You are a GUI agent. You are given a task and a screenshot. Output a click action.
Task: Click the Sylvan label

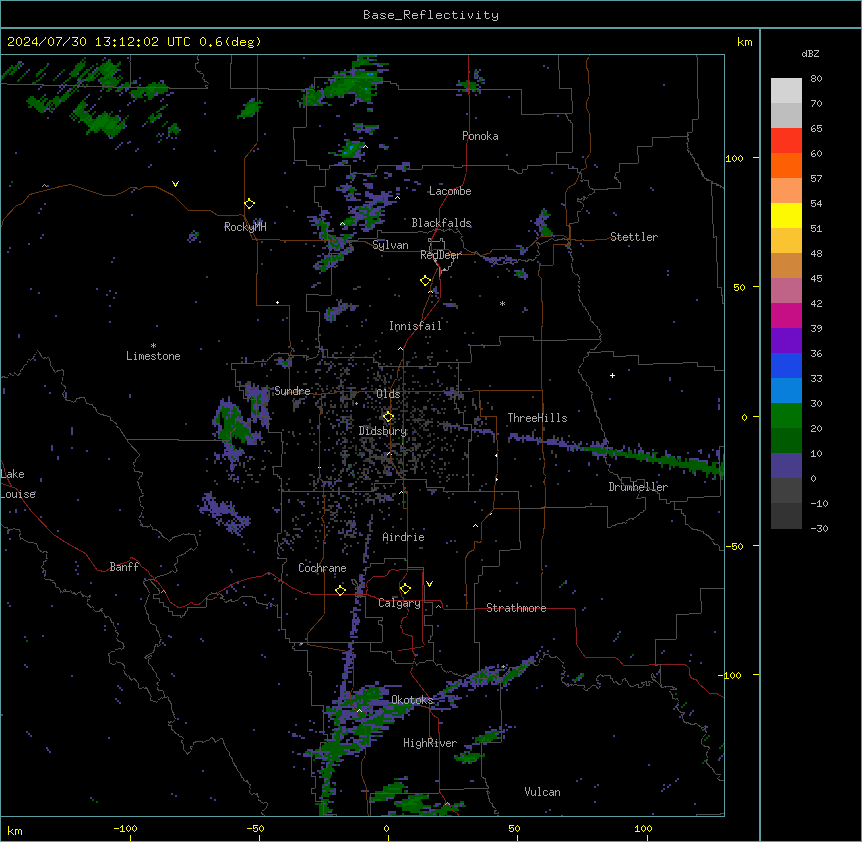click(x=390, y=245)
